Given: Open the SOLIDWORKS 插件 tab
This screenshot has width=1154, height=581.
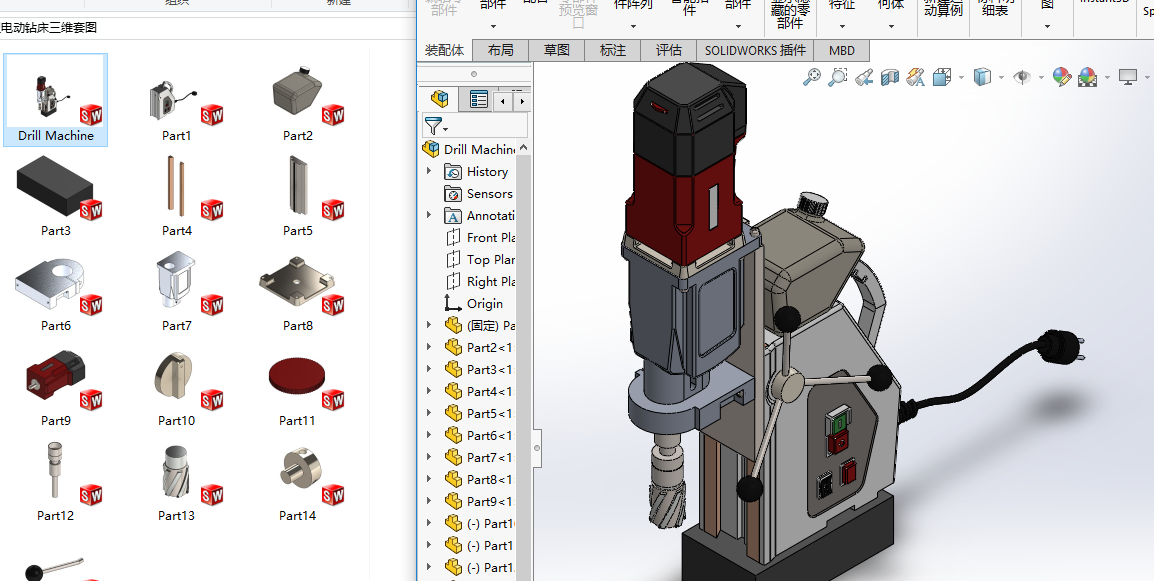Looking at the screenshot, I should click(x=755, y=50).
